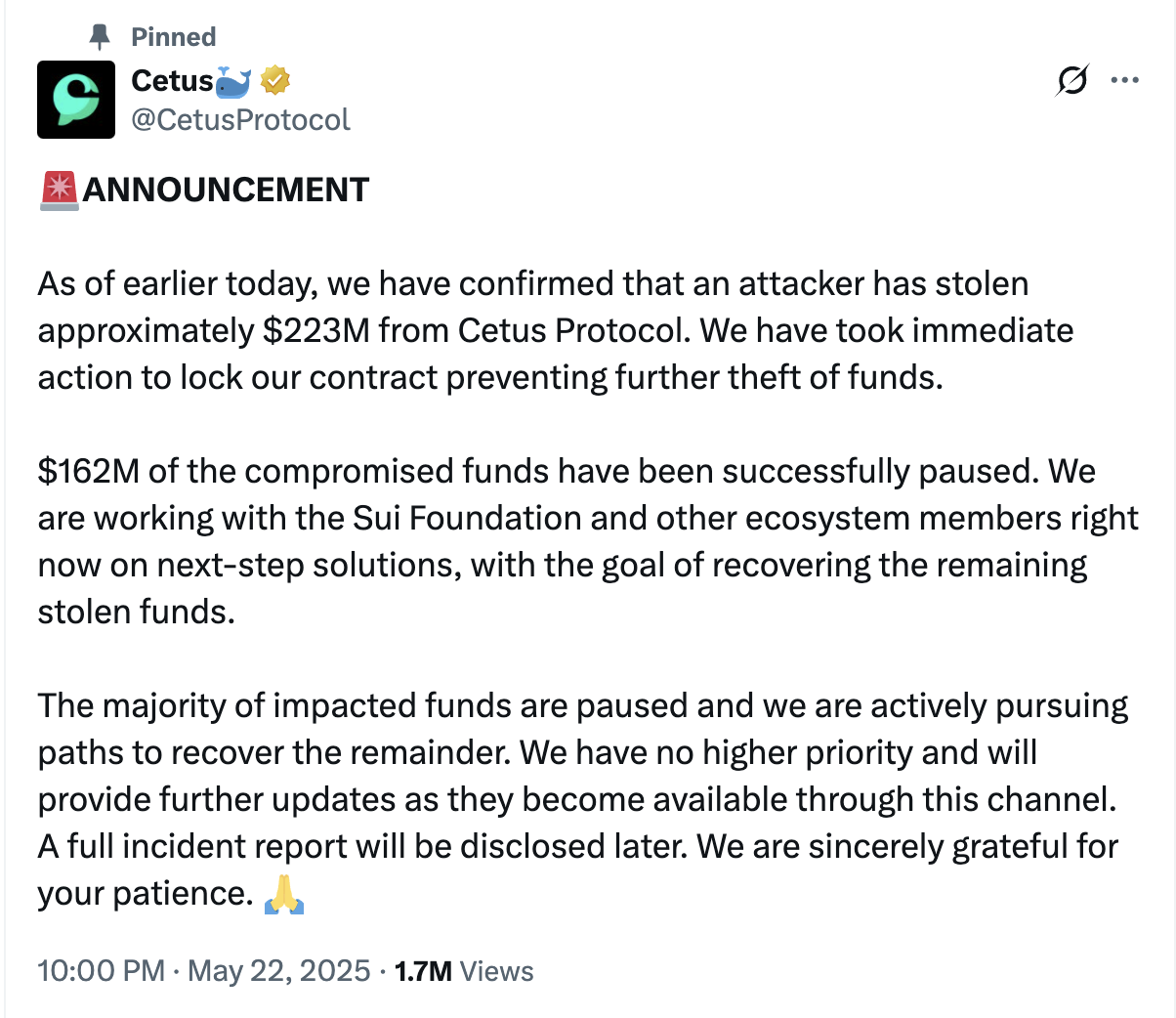Open the @CetusProtocol handle link
1176x1018 pixels.
tap(240, 120)
